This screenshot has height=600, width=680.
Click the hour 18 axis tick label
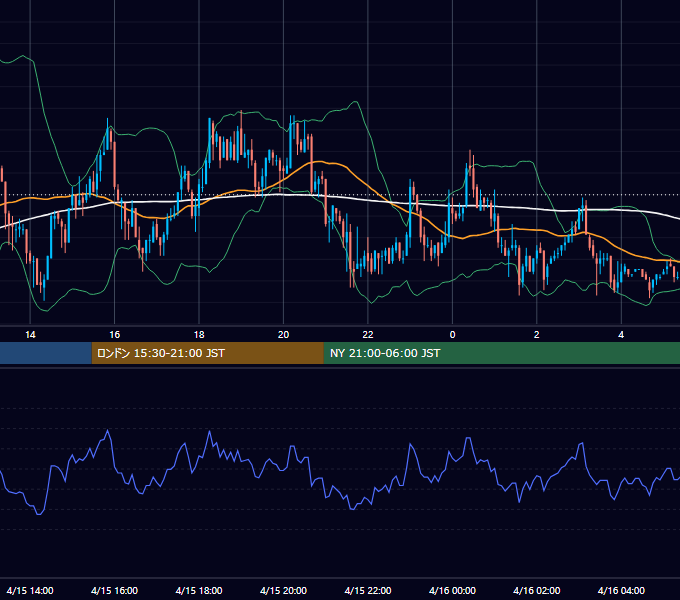click(x=199, y=335)
